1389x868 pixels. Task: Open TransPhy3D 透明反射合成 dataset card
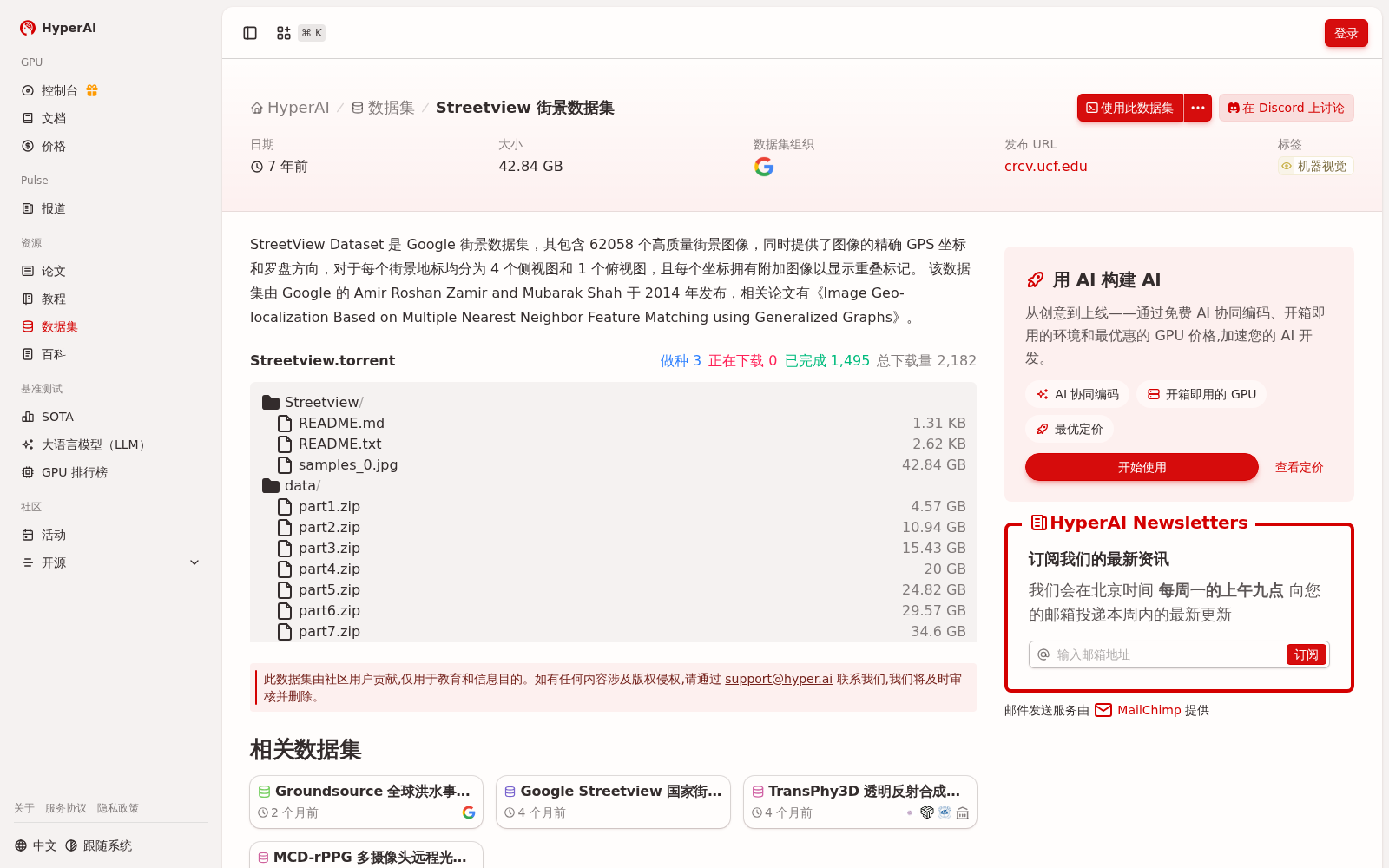point(860,802)
